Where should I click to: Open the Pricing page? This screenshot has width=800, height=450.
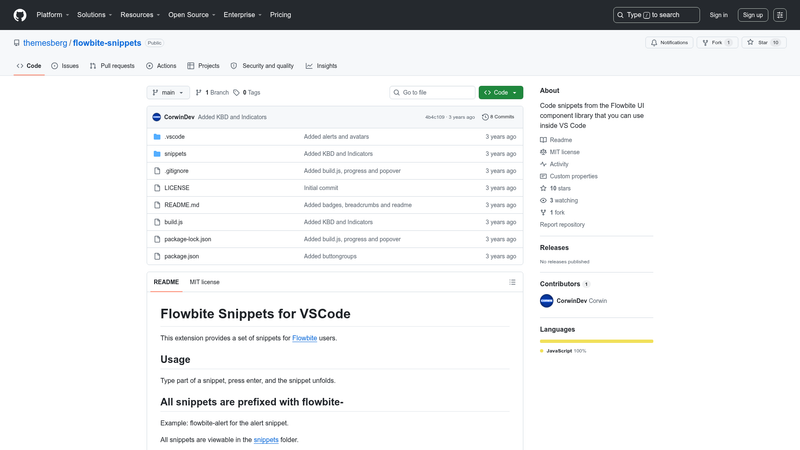[281, 15]
